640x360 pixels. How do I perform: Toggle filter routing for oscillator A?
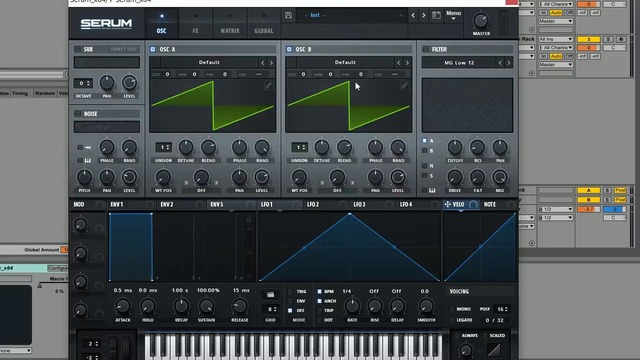[x=424, y=140]
